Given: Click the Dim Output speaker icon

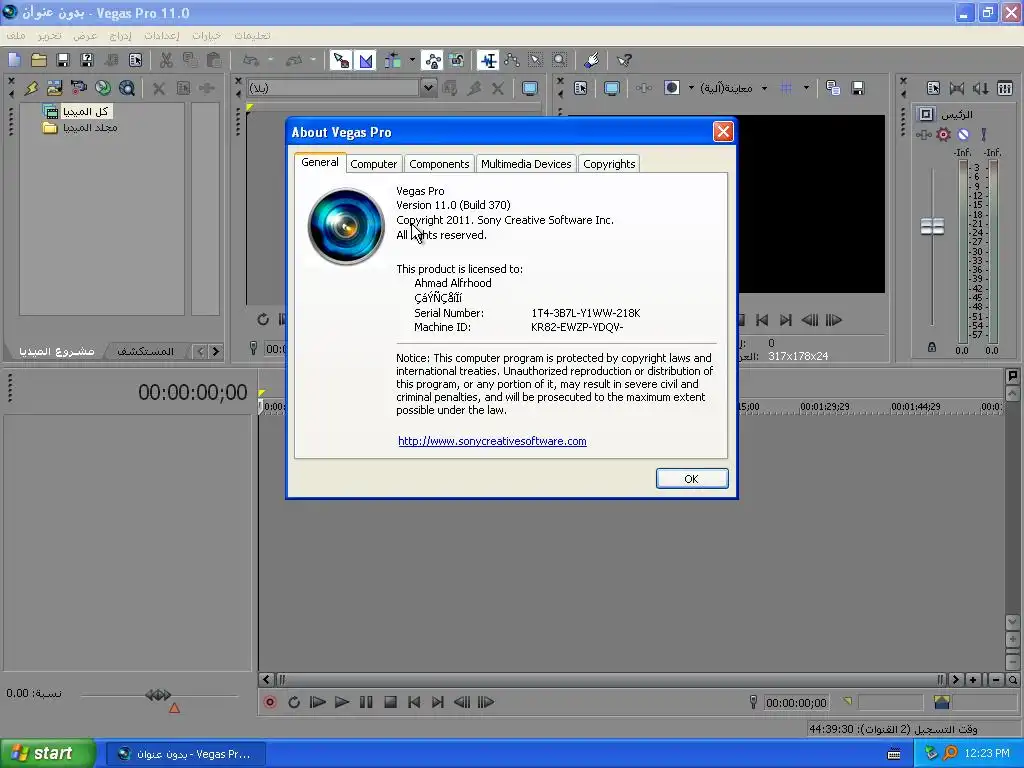Looking at the screenshot, I should [981, 88].
